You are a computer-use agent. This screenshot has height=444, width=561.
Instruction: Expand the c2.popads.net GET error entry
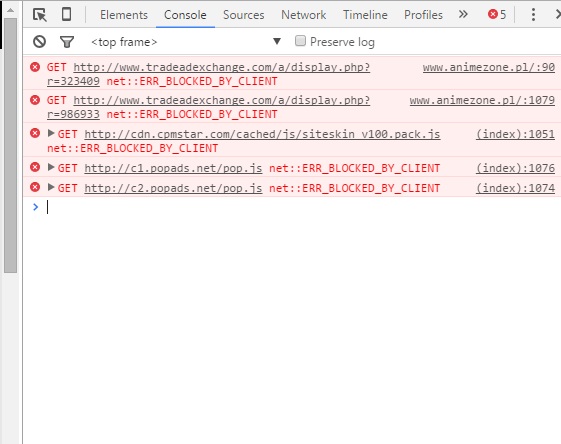(51, 187)
